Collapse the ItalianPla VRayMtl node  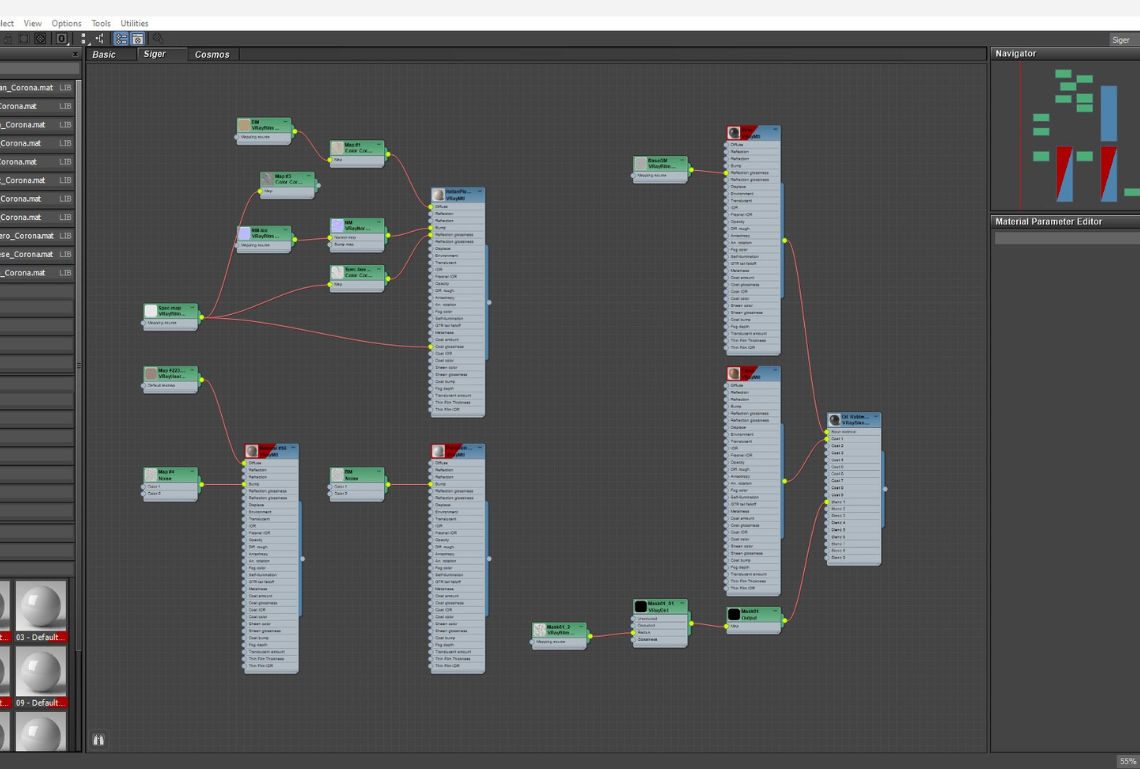(479, 191)
